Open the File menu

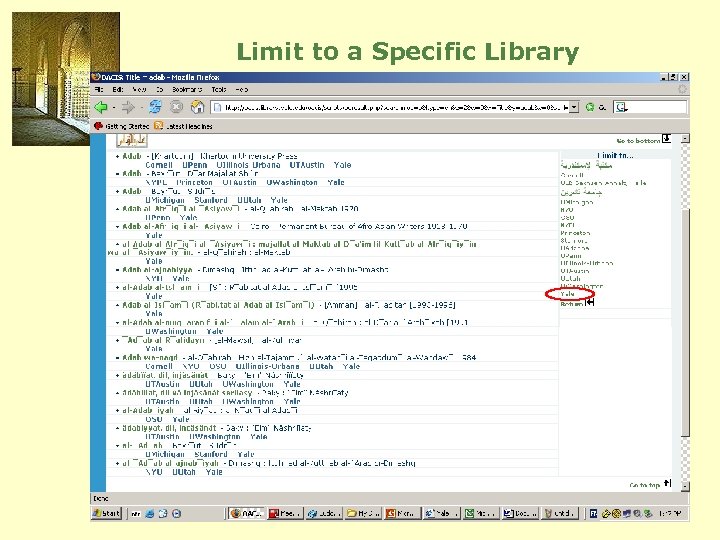99,90
